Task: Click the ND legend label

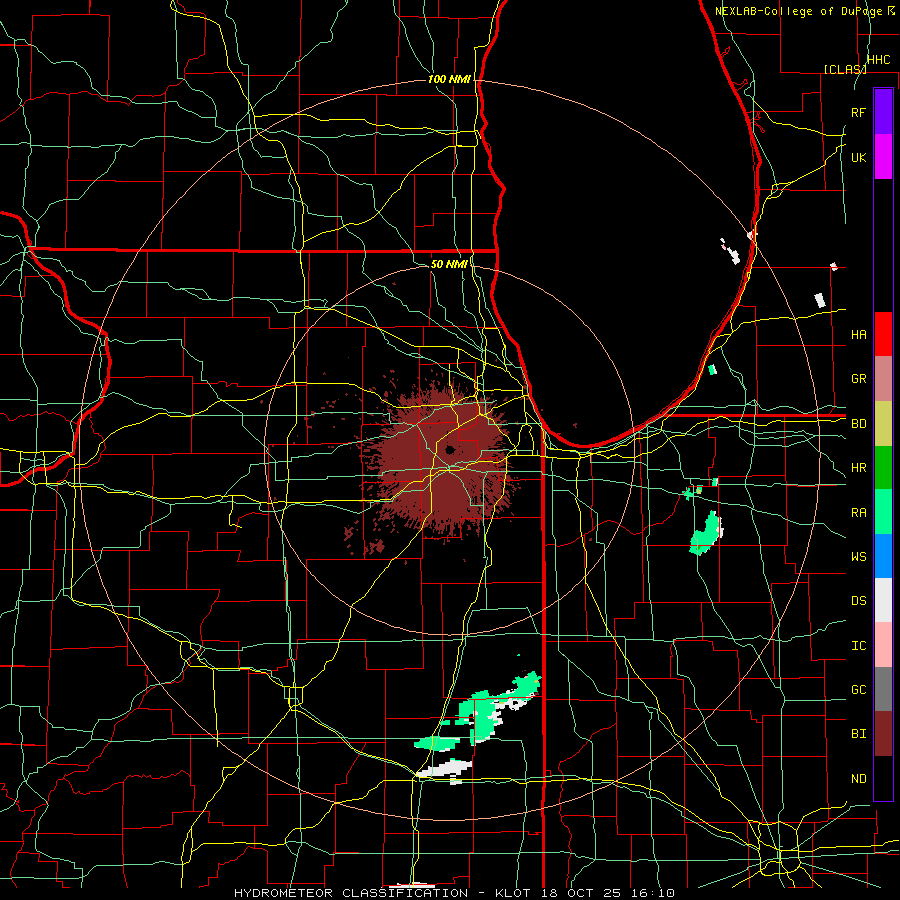Action: (x=858, y=779)
